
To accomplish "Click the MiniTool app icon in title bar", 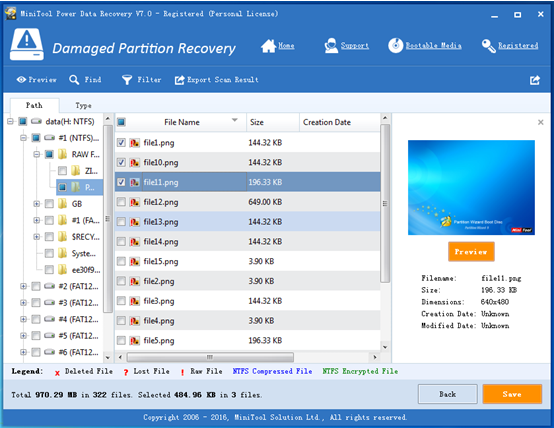I will (x=10, y=13).
